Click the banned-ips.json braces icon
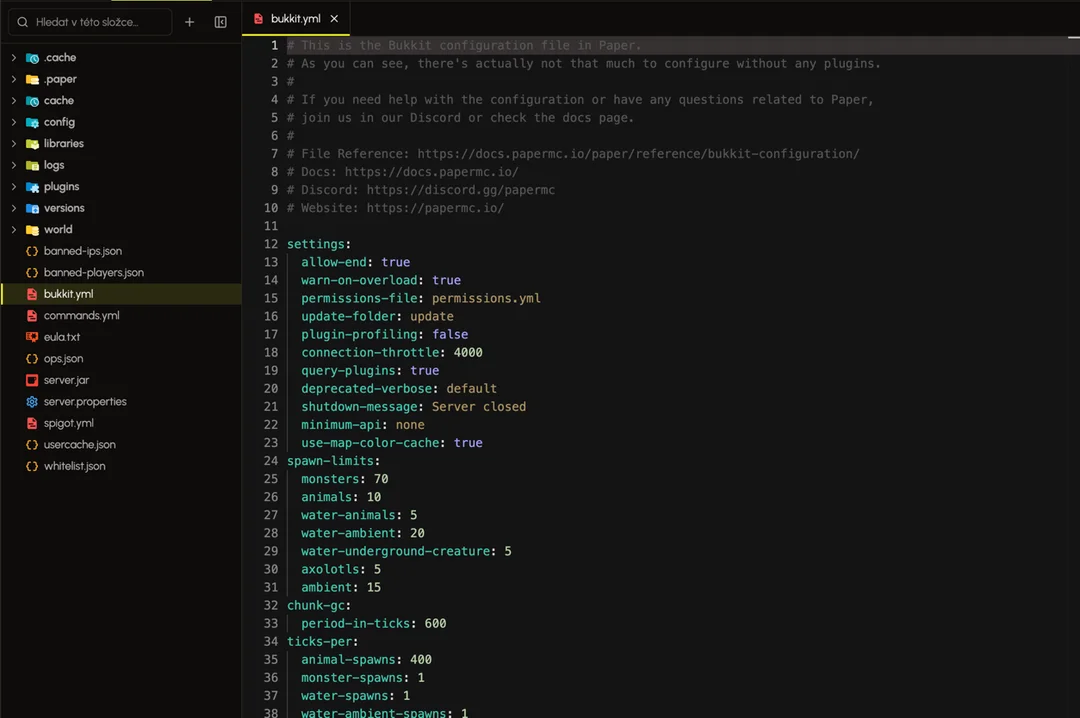 pyautogui.click(x=32, y=252)
